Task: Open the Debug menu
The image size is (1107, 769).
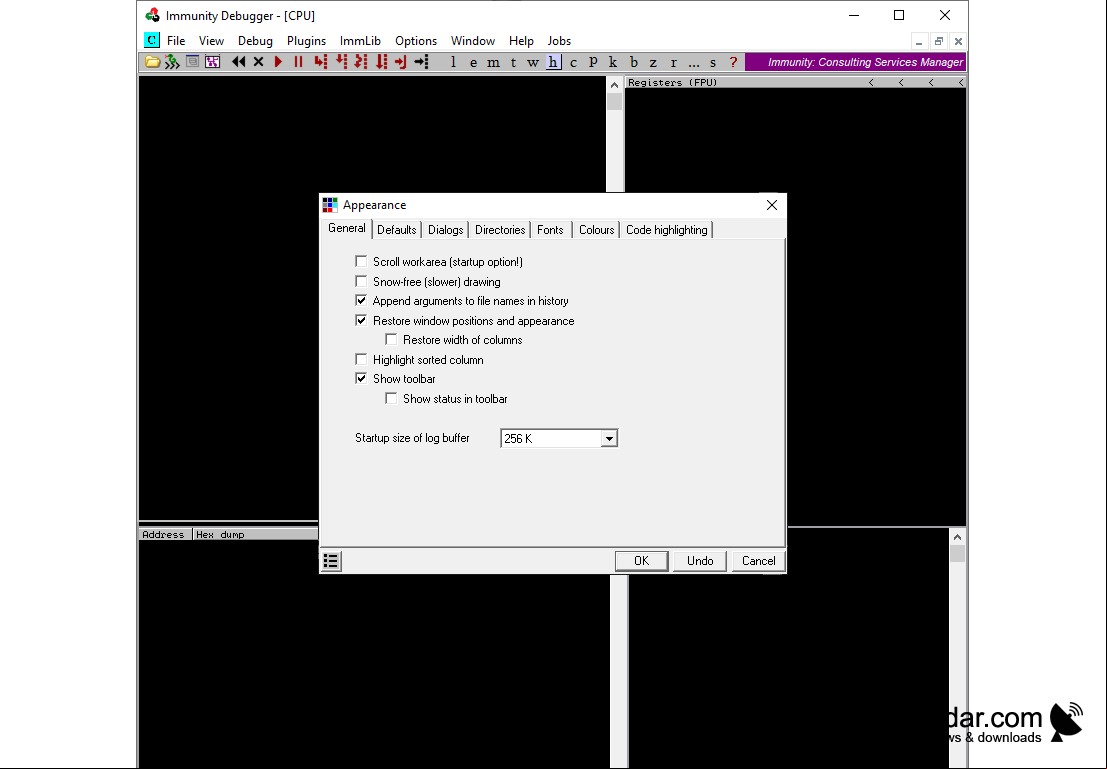Action: click(x=255, y=41)
